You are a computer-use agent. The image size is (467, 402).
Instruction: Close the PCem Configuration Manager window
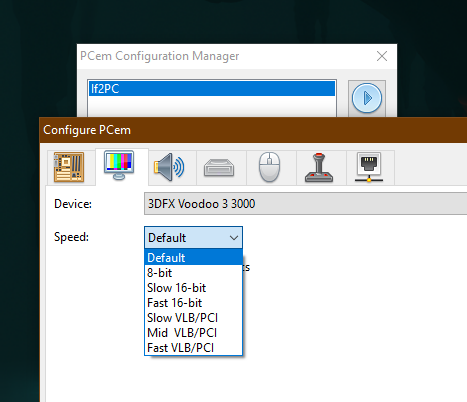pyautogui.click(x=382, y=56)
